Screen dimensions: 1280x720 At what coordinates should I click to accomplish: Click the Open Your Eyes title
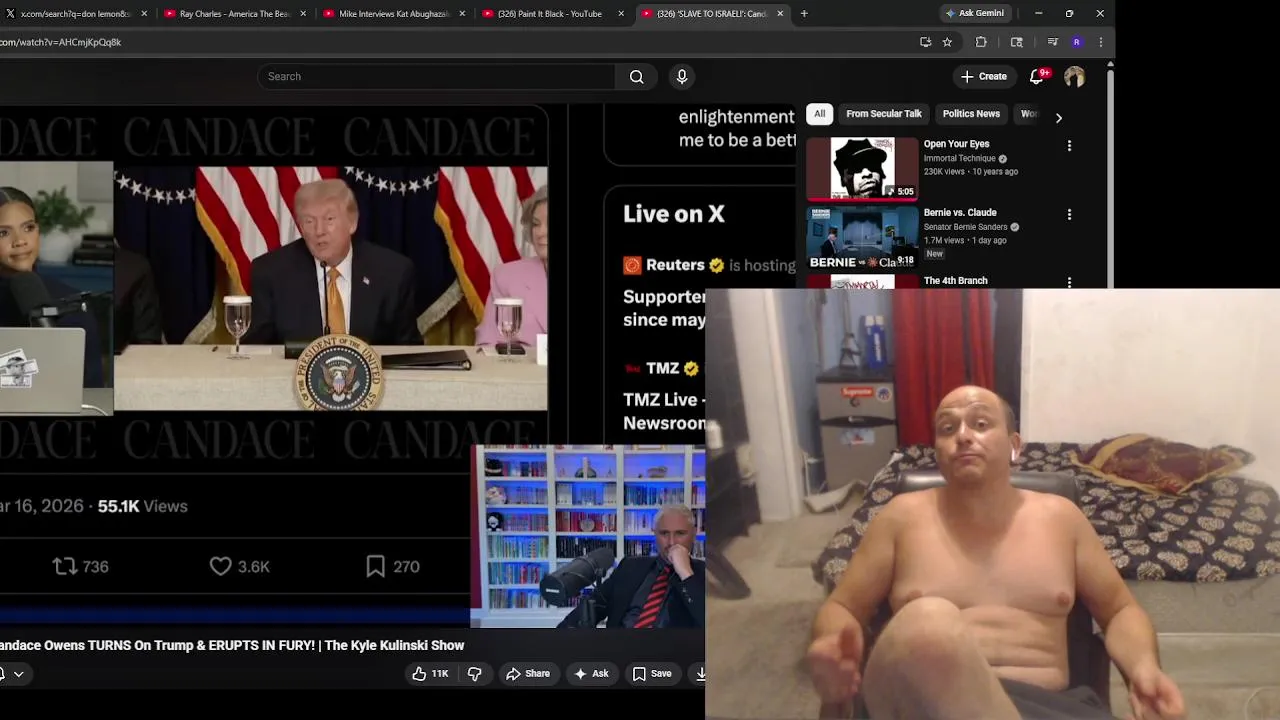tap(956, 144)
